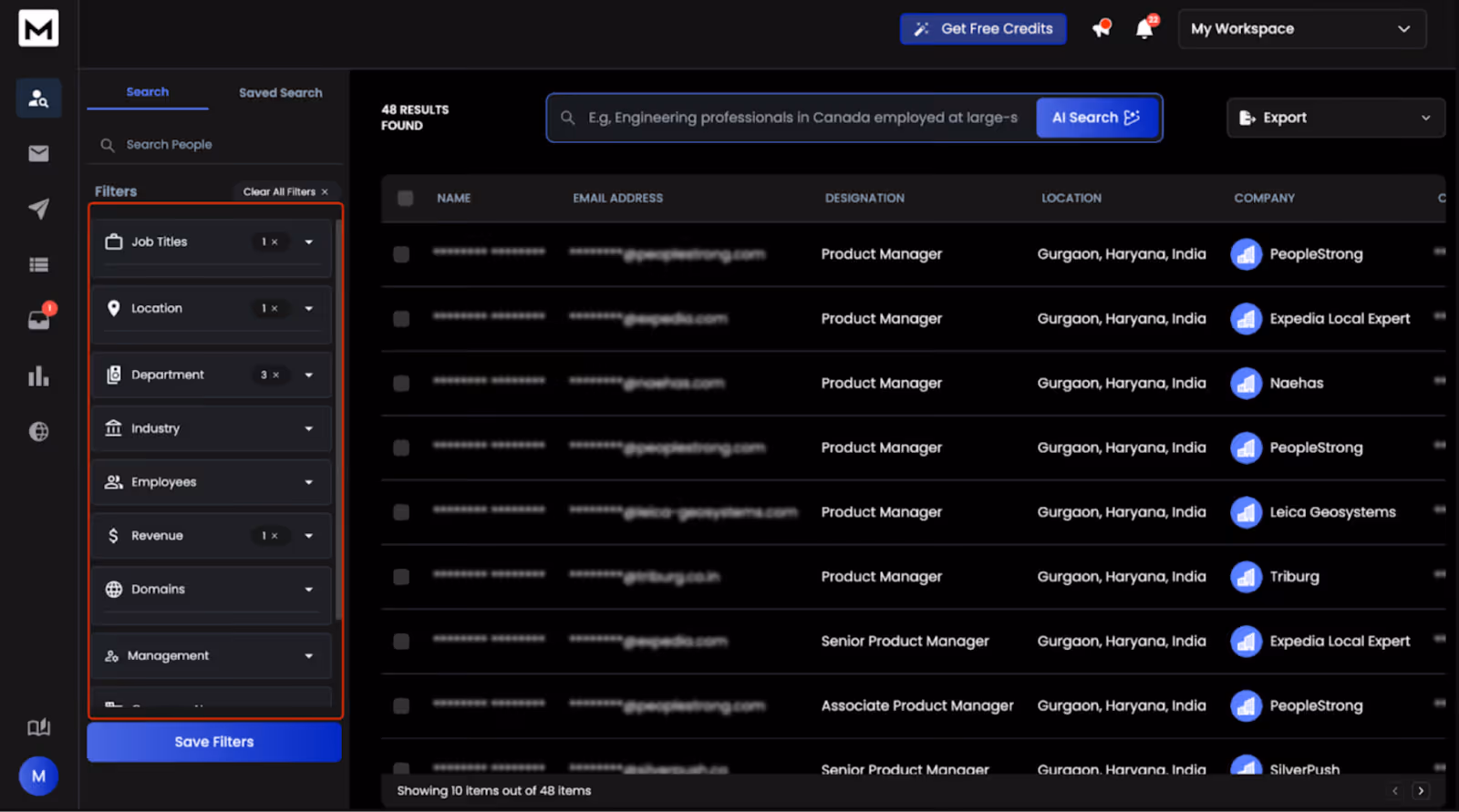Screen dimensions: 1459x812
Task: Sort by EMAIL ADDRESS column header
Action: click(x=618, y=198)
